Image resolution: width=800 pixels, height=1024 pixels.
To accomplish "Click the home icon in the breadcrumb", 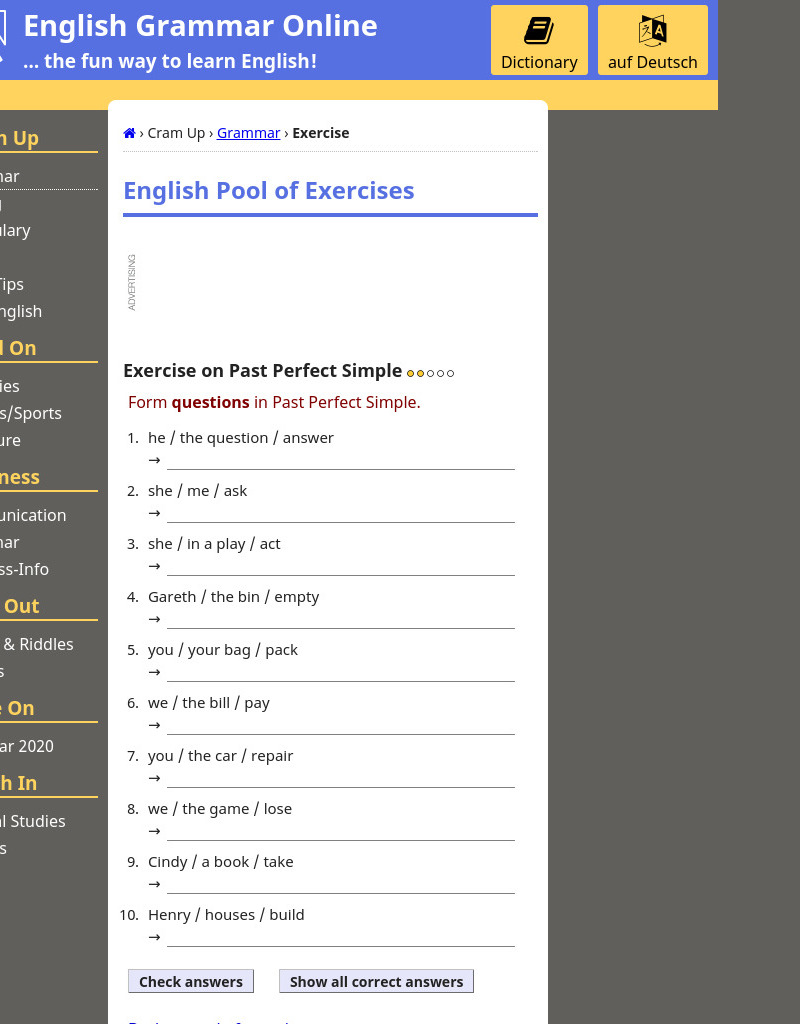I will [129, 132].
